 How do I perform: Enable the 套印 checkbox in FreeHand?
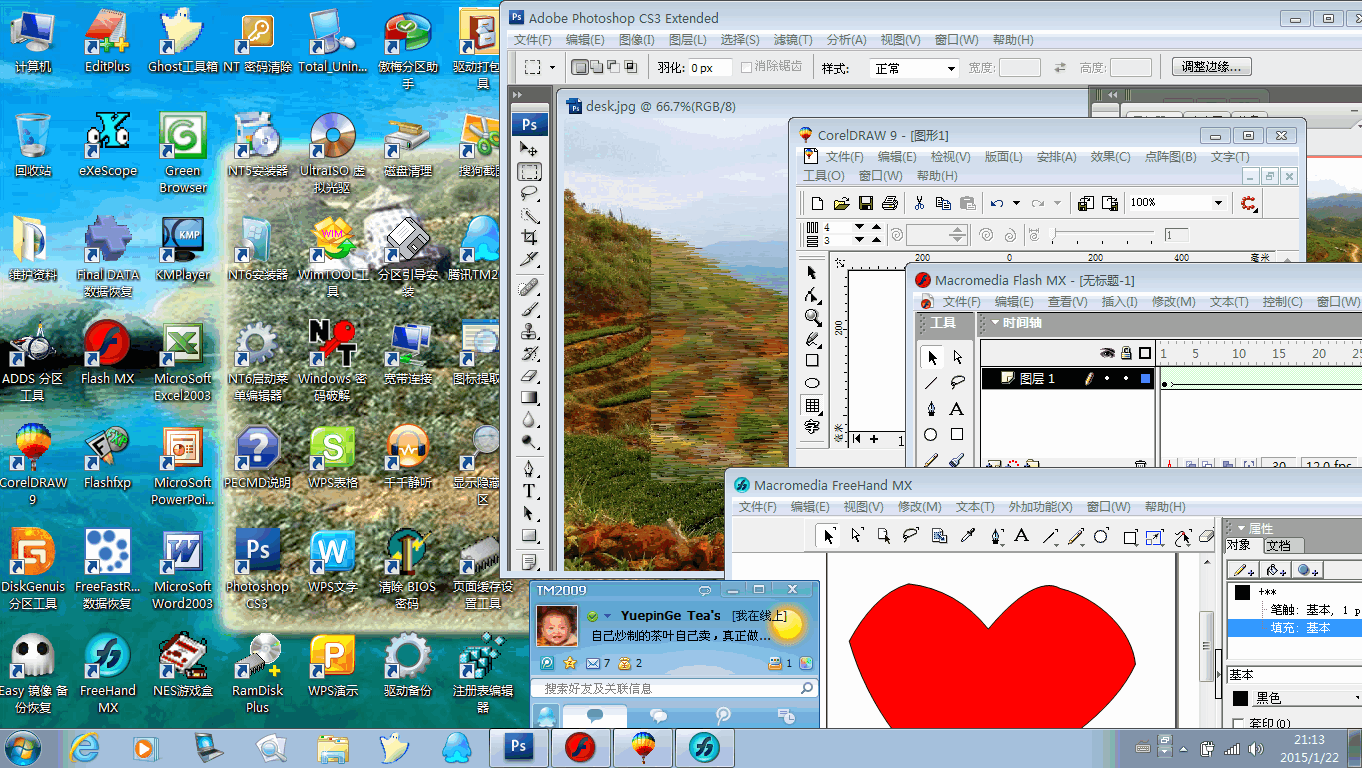pos(1238,723)
